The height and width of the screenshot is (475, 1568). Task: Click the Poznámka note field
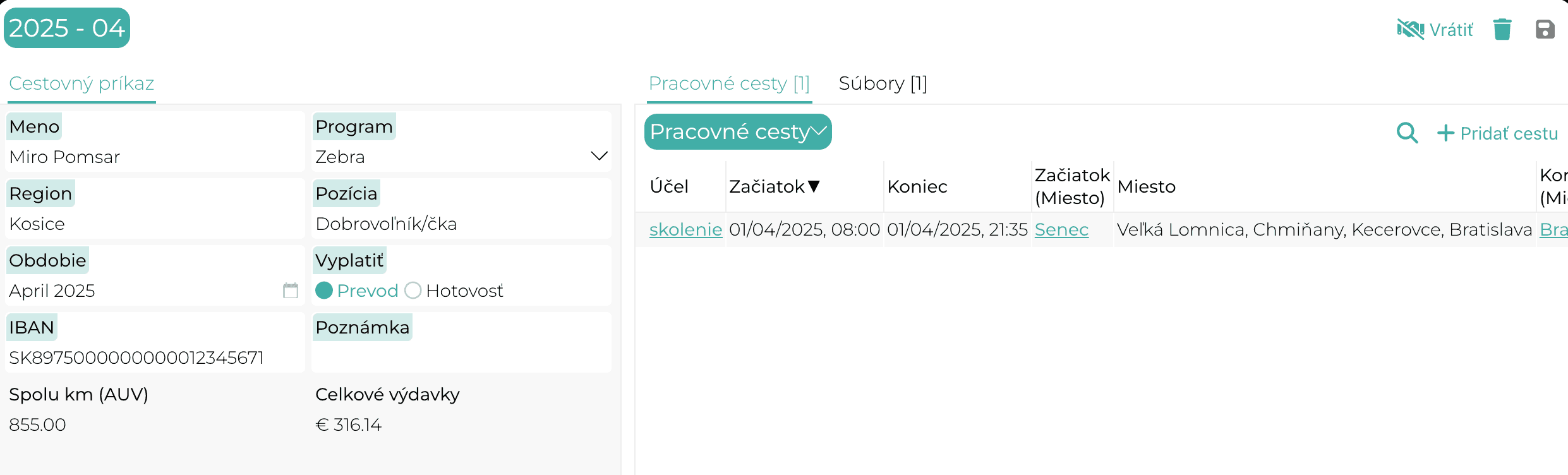coord(461,358)
